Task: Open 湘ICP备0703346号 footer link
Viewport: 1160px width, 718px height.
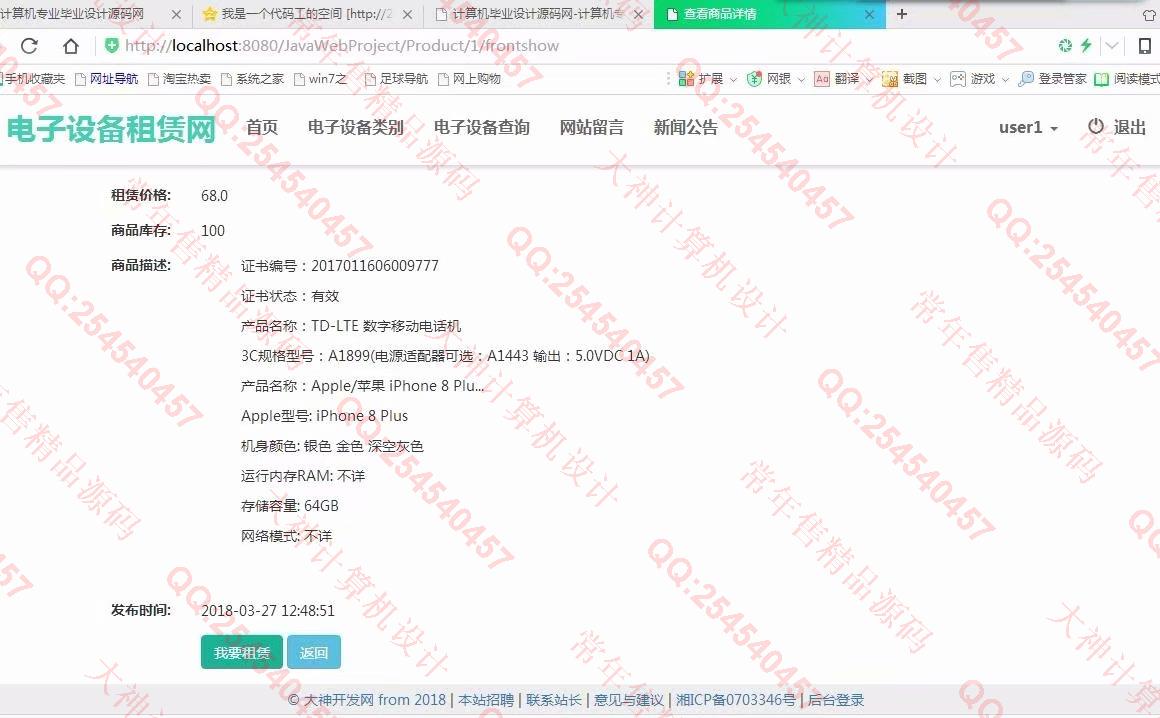Action: pos(736,700)
